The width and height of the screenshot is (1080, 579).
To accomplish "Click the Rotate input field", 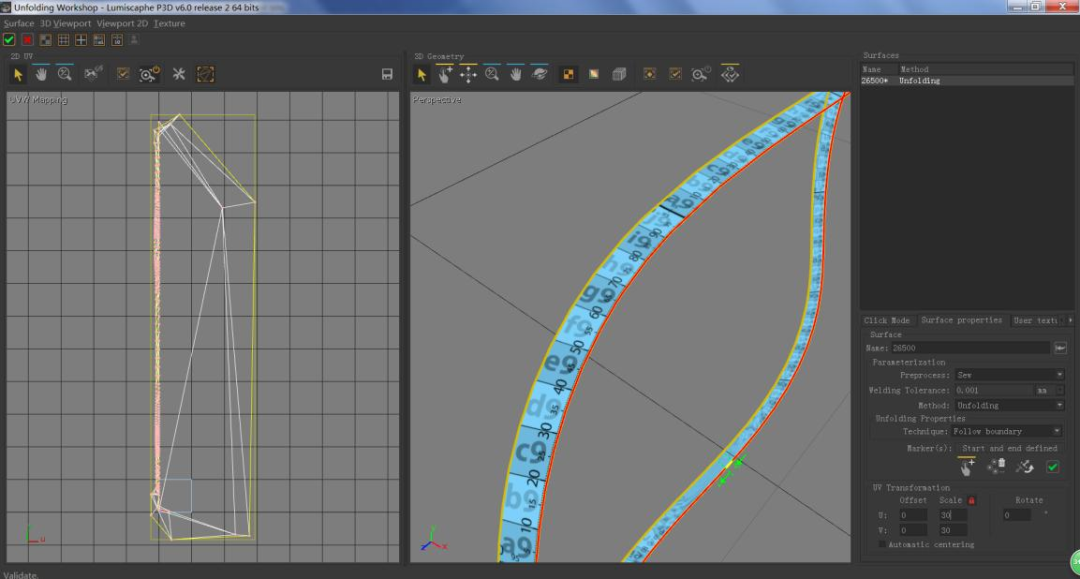I will tap(1017, 515).
